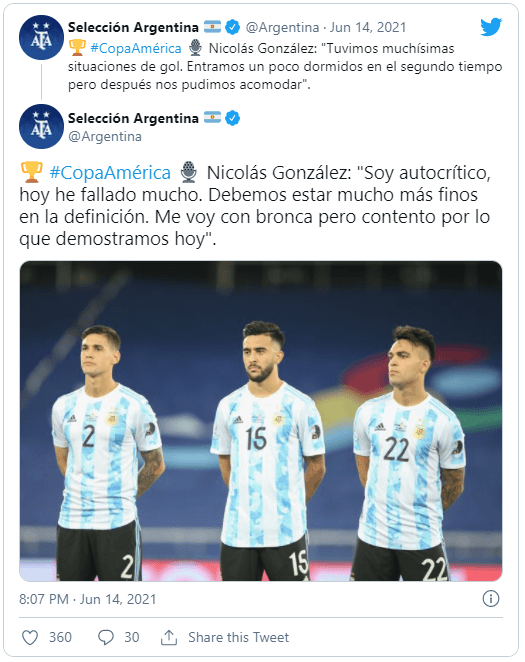
Task: Open the photo of three Argentina players
Action: (x=261, y=421)
